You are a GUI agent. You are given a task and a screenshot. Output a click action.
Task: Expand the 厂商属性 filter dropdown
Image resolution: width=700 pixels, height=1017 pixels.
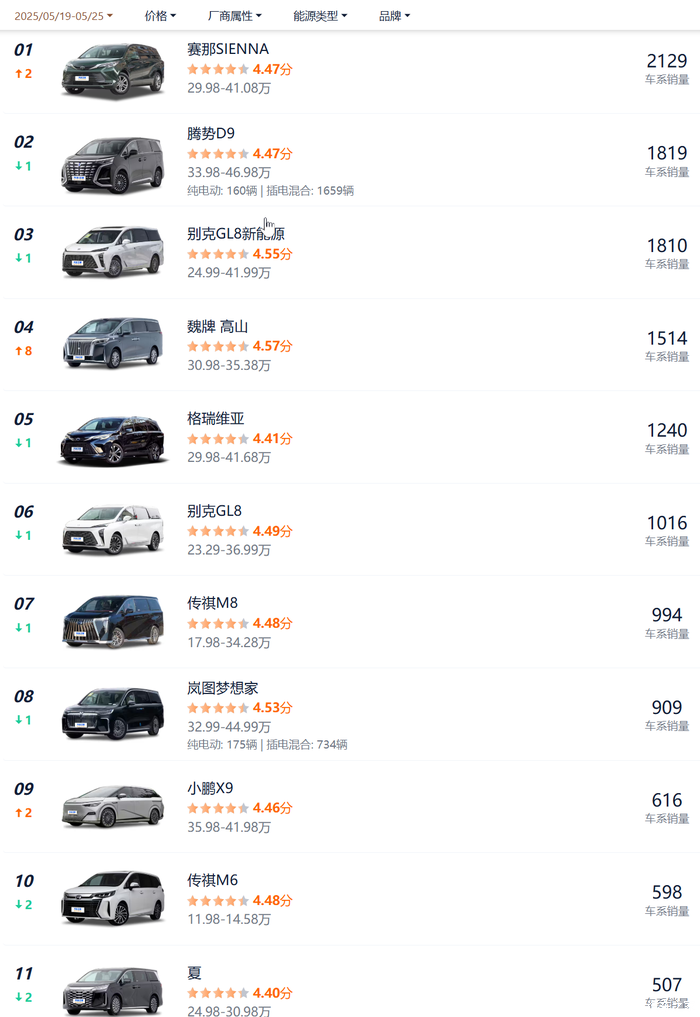click(x=234, y=16)
